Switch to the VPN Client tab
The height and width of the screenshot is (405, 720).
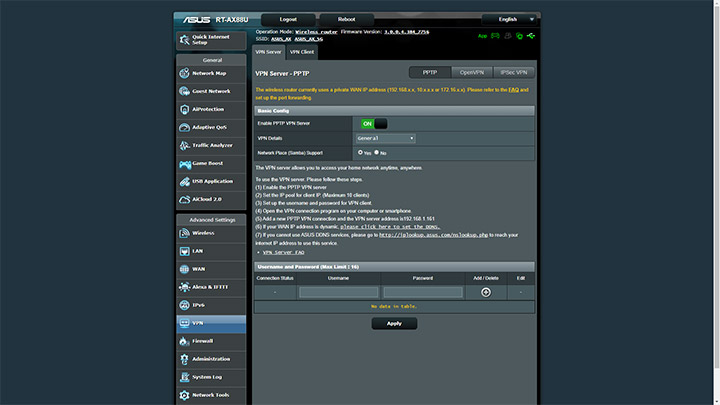point(302,52)
